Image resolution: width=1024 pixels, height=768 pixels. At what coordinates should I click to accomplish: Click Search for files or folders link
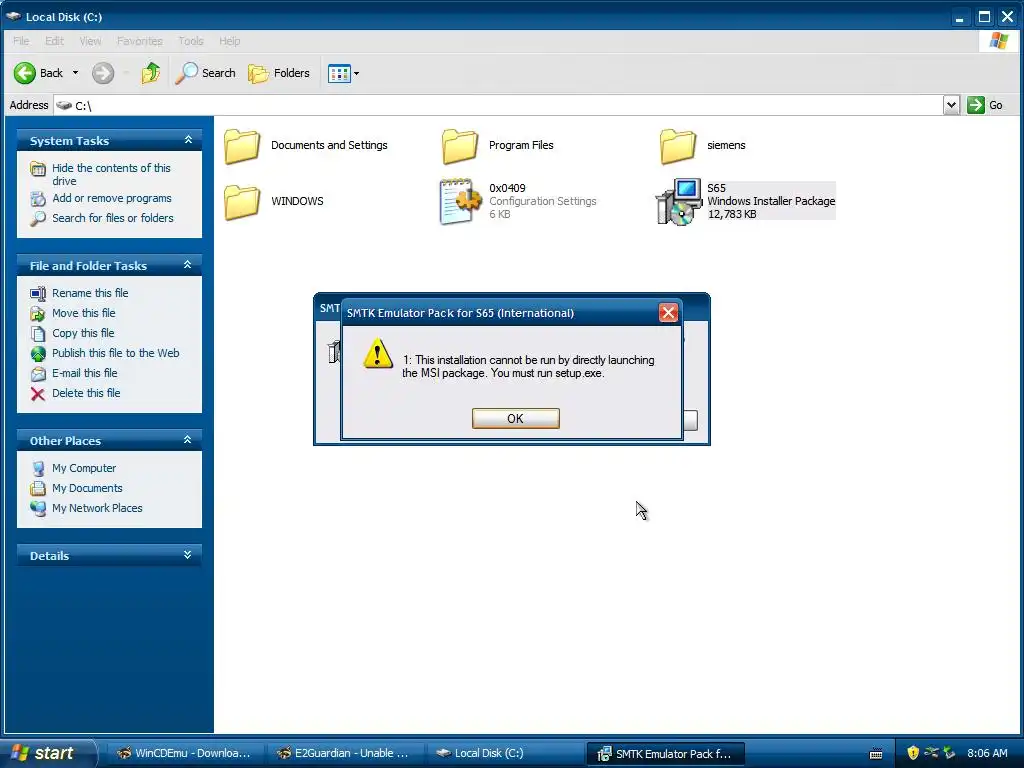[x=113, y=218]
